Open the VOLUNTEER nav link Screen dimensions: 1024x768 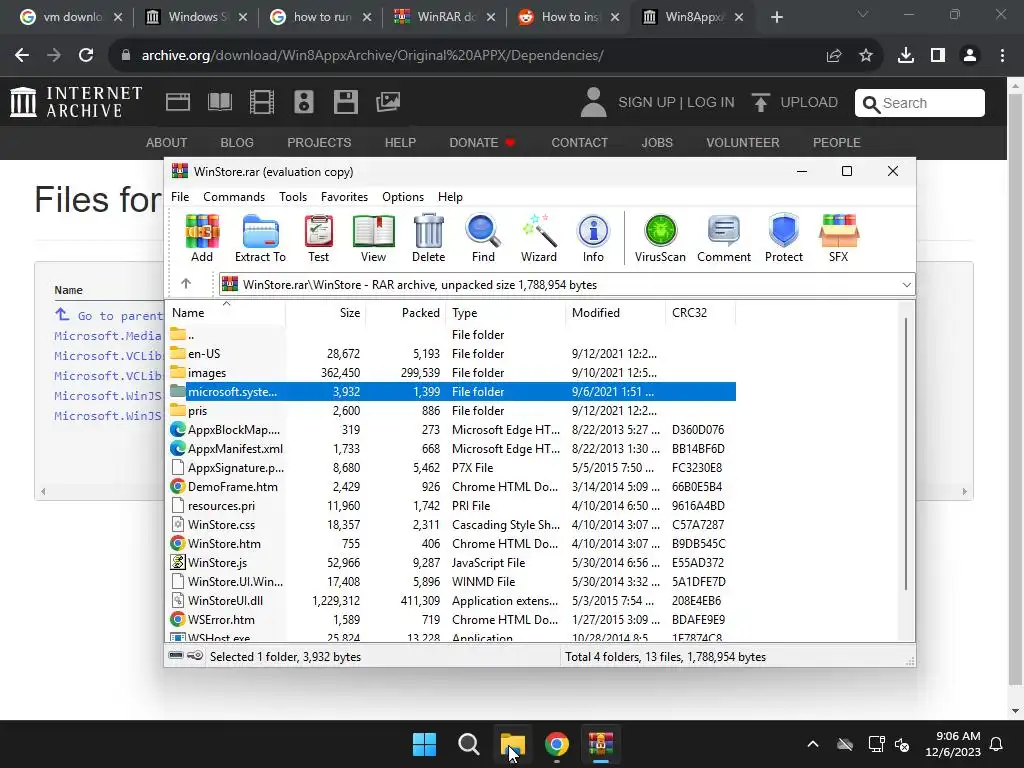click(x=743, y=142)
